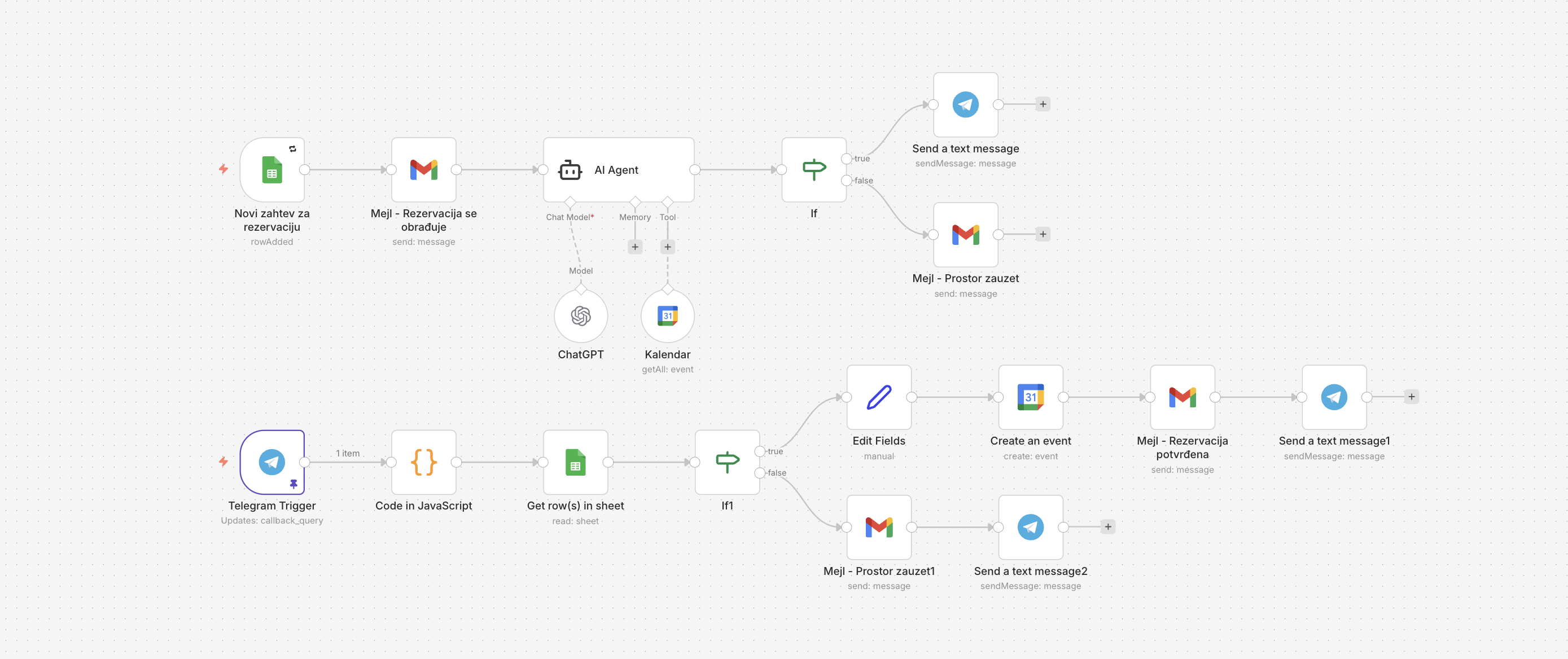Click plus after Send a text message1
Image resolution: width=1568 pixels, height=659 pixels.
[x=1412, y=397]
